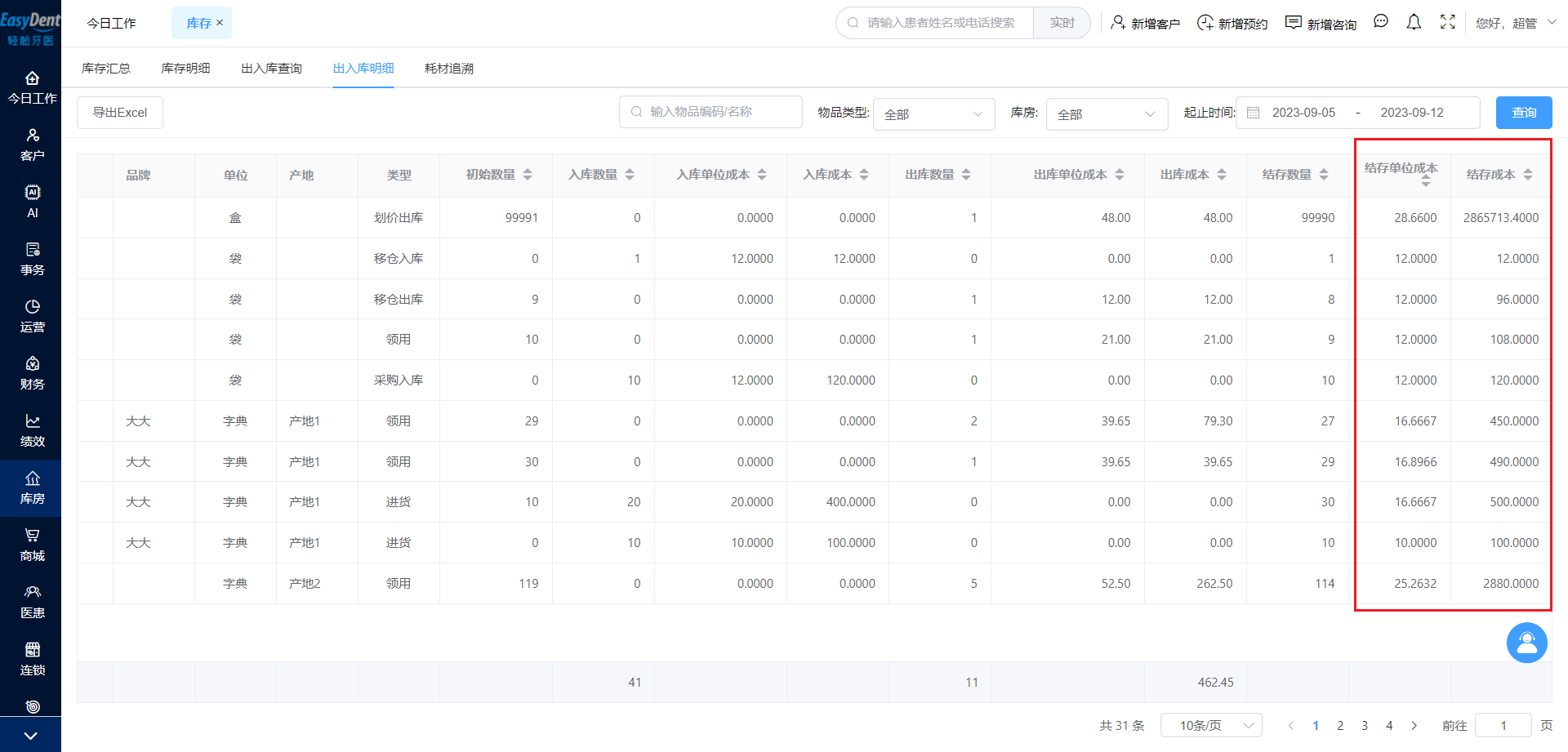Open the 耗材追溯 tab
The width and height of the screenshot is (1568, 752).
tap(449, 69)
